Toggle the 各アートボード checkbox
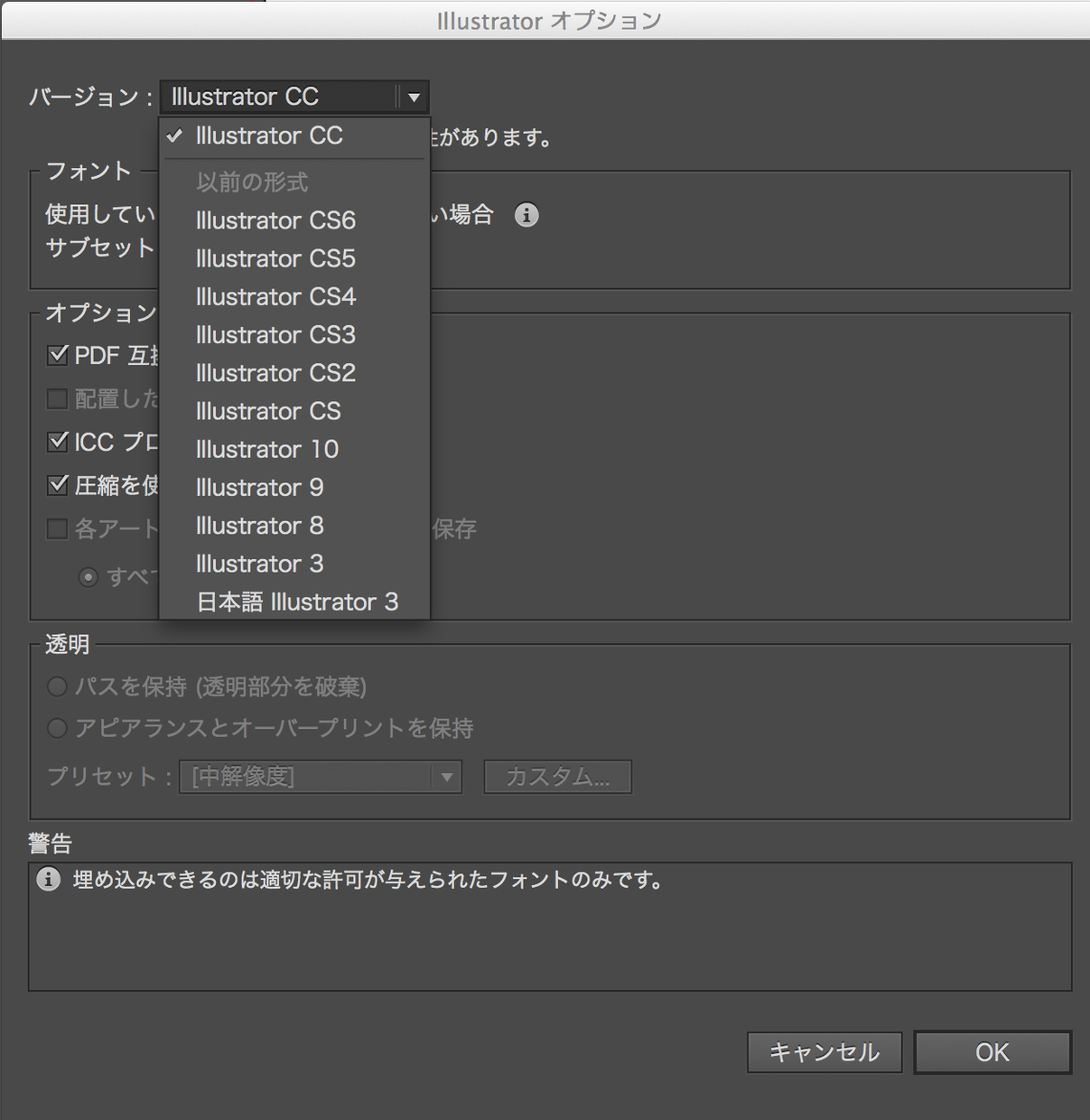Screen dimensions: 1090x1120 (58, 528)
